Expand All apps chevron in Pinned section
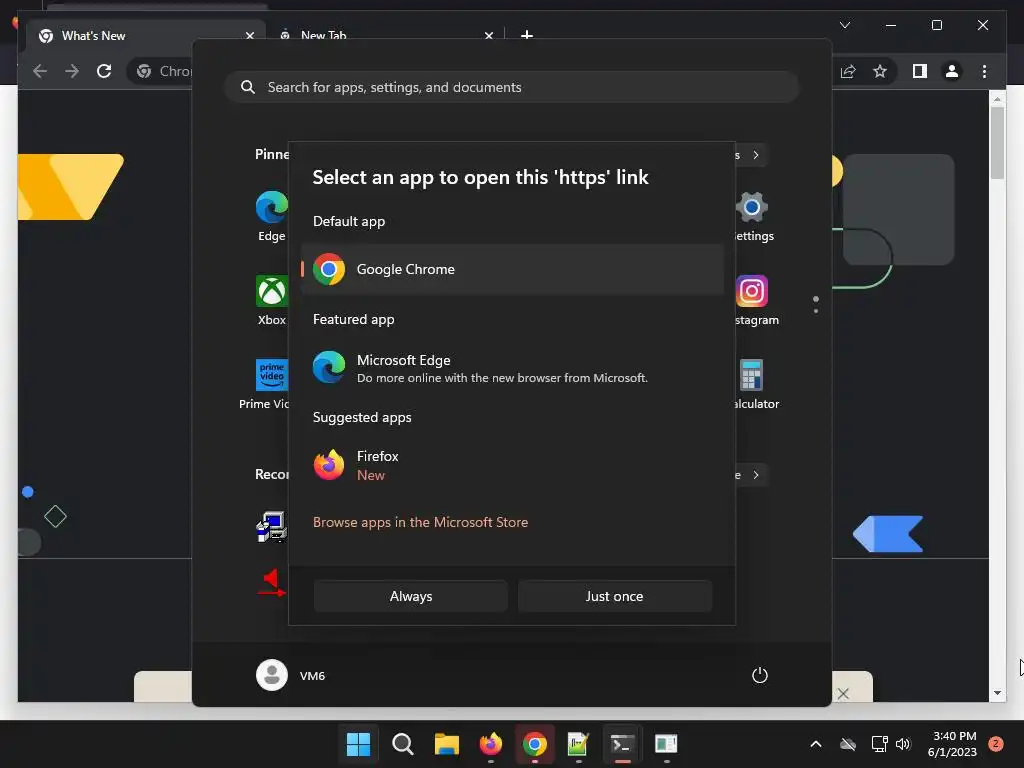This screenshot has height=768, width=1024. [x=756, y=155]
